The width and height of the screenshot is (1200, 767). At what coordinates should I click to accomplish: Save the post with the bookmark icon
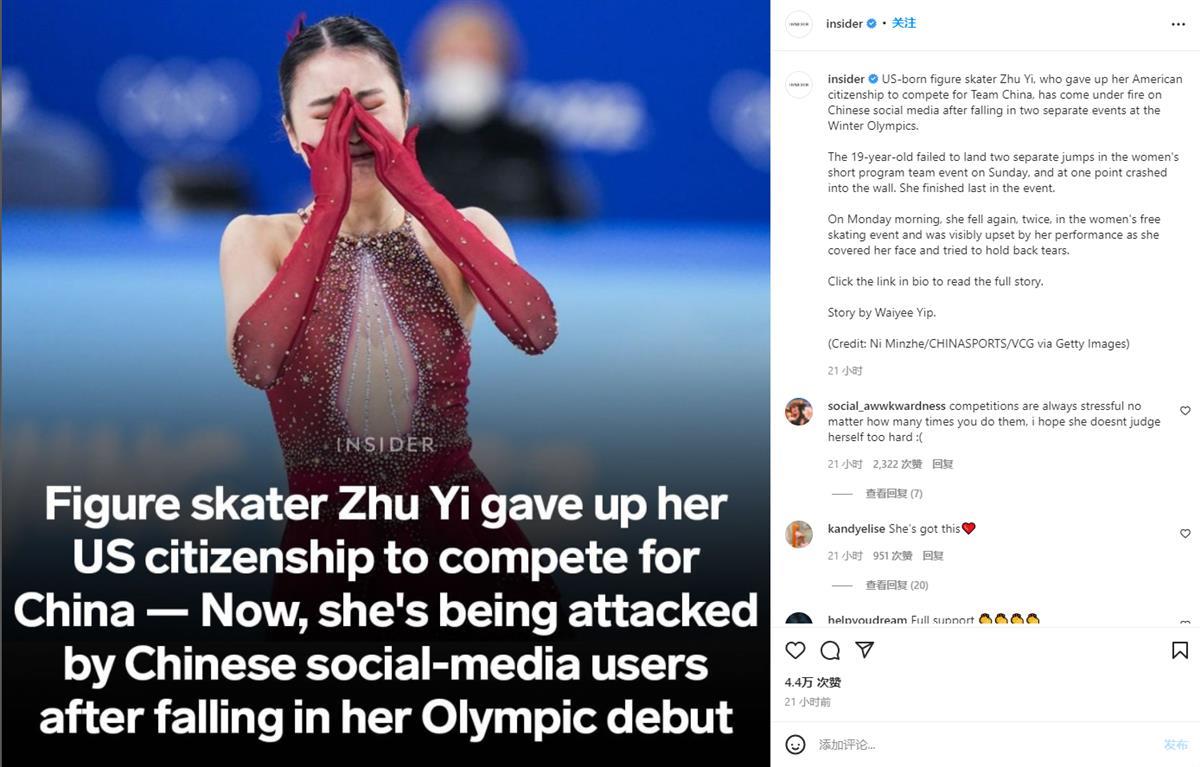1180,651
